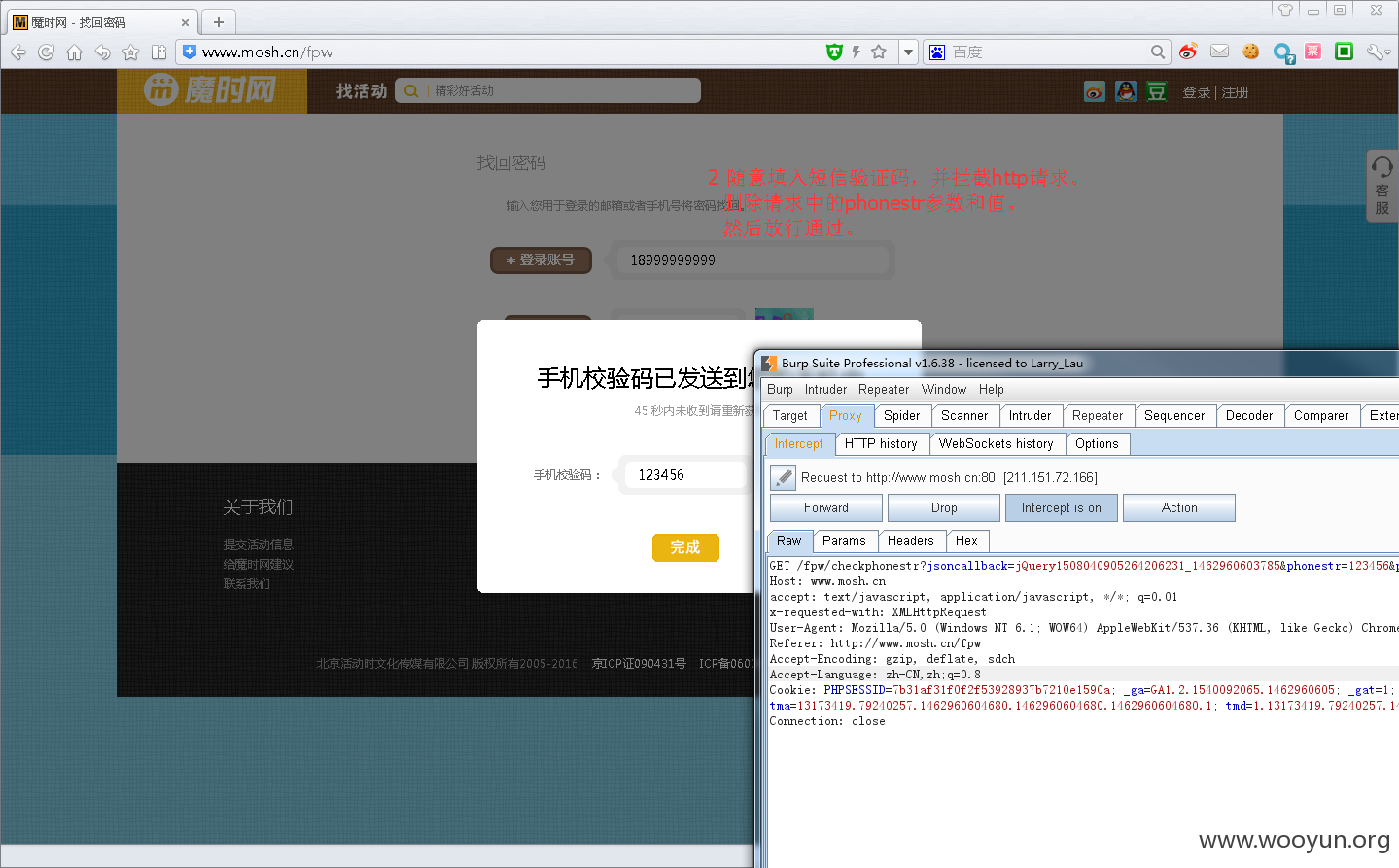
Task: Click the URL address field
Action: pos(506,52)
